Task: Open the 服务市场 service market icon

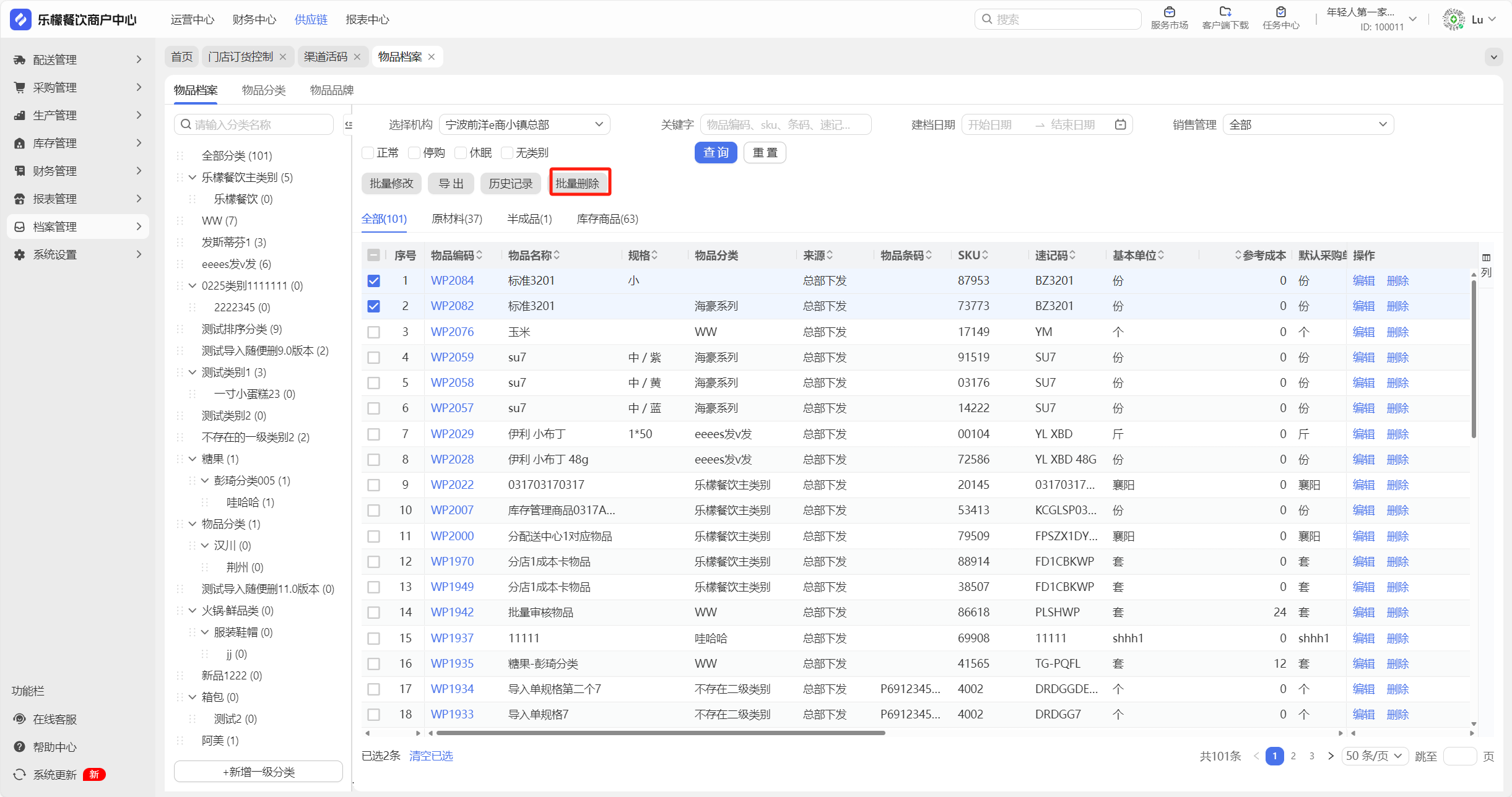Action: [1169, 12]
